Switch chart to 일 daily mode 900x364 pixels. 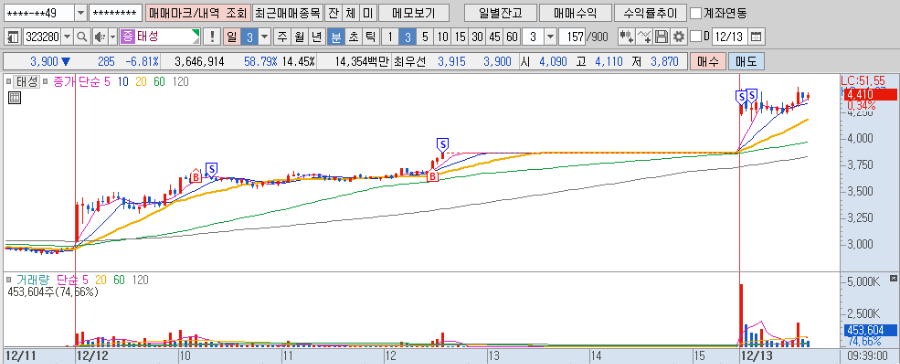coord(231,37)
